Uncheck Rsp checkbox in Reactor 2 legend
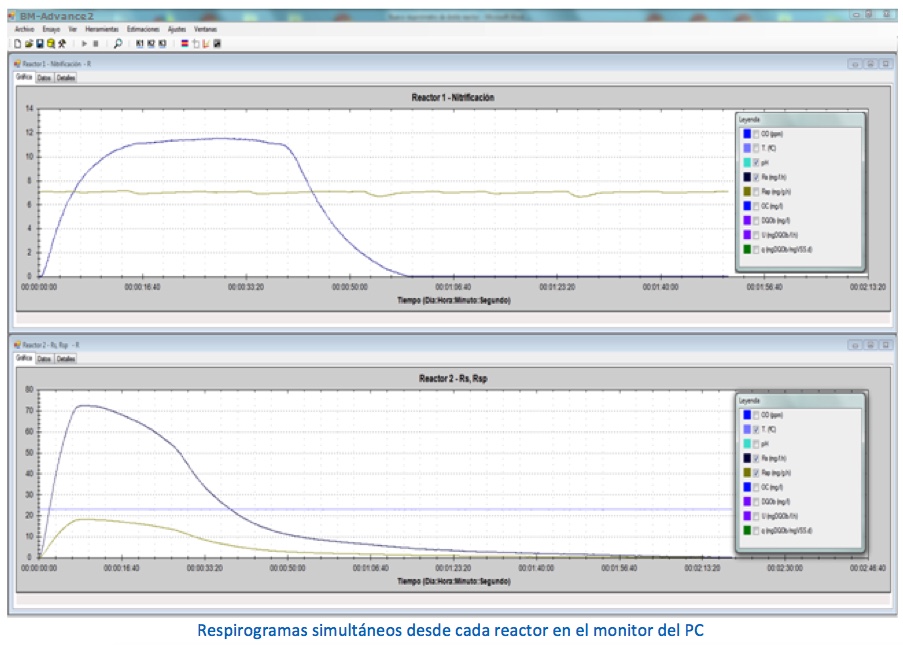This screenshot has height=645, width=903. [756, 473]
